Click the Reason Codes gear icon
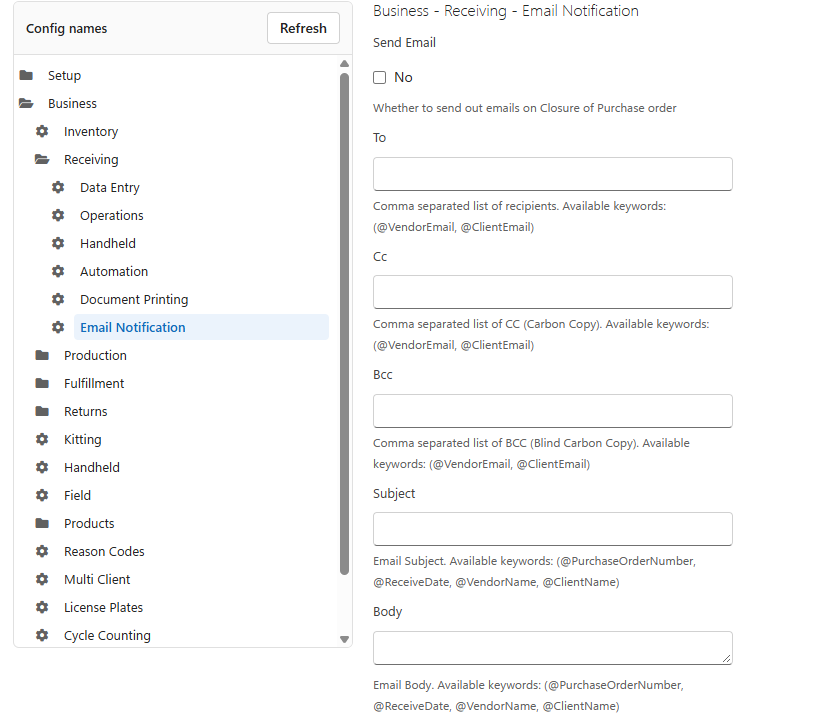The image size is (833, 715). pos(42,551)
